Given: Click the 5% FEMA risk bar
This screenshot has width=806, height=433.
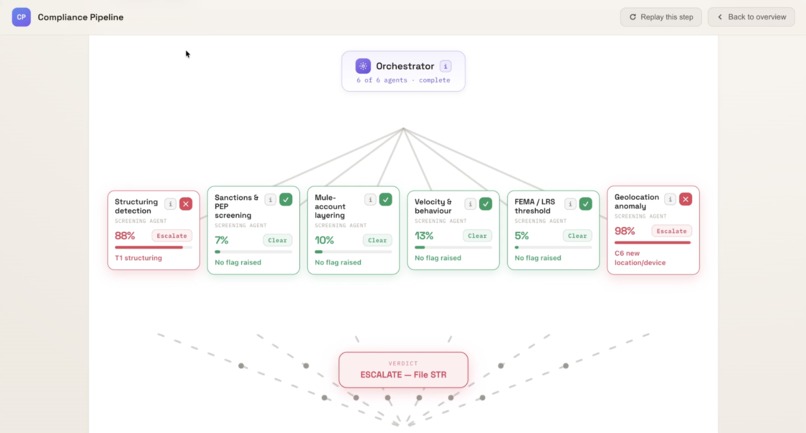Looking at the screenshot, I should coord(553,247).
